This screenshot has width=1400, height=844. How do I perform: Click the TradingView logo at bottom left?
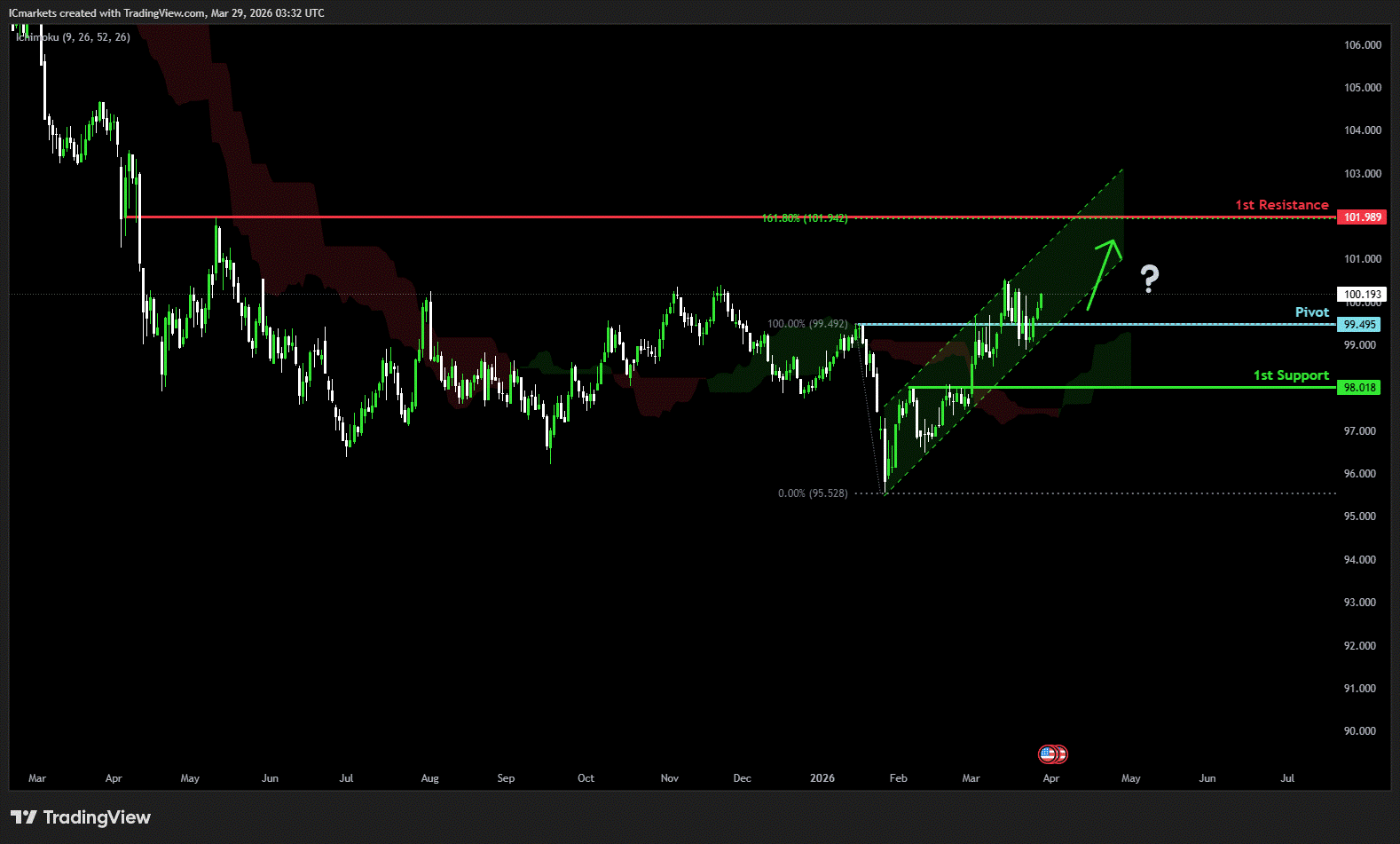point(81,817)
